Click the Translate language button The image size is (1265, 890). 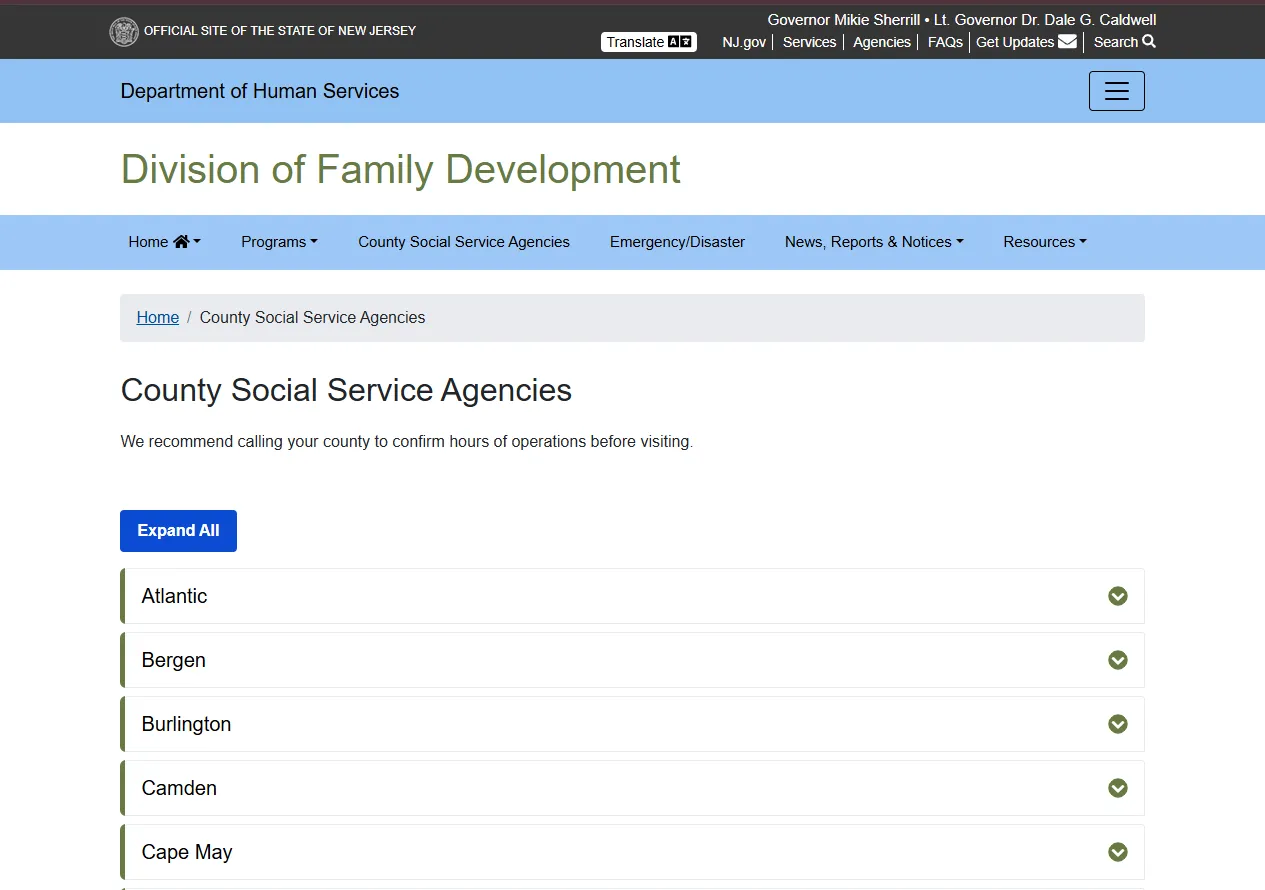point(649,42)
